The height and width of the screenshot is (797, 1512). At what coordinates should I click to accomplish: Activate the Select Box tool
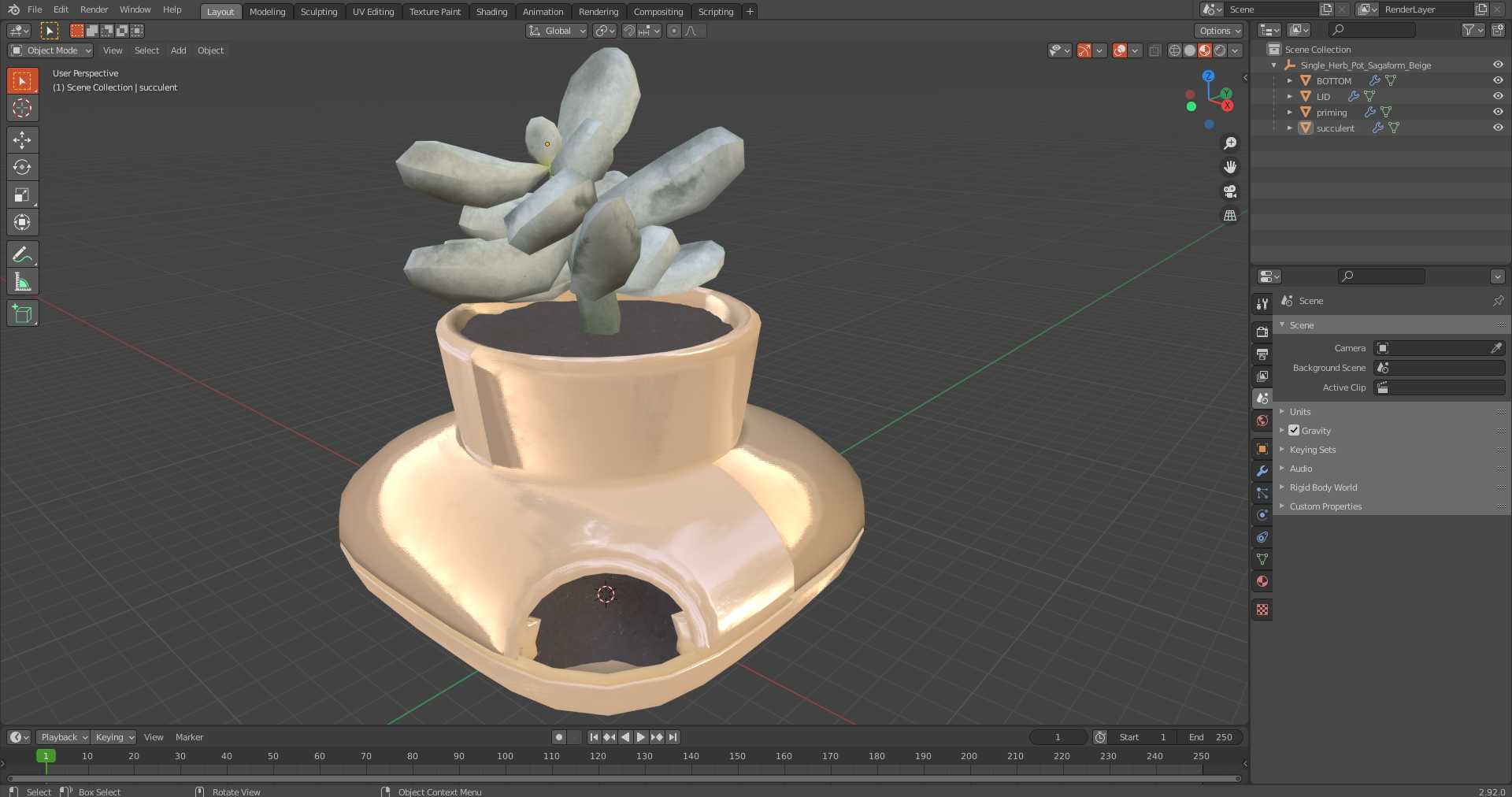coord(22,80)
